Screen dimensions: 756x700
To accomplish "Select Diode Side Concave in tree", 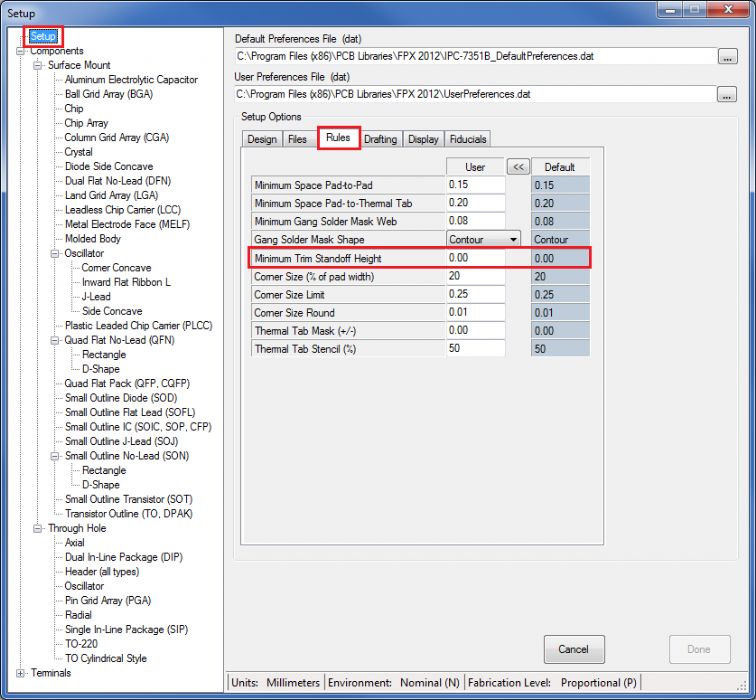I will 109,166.
